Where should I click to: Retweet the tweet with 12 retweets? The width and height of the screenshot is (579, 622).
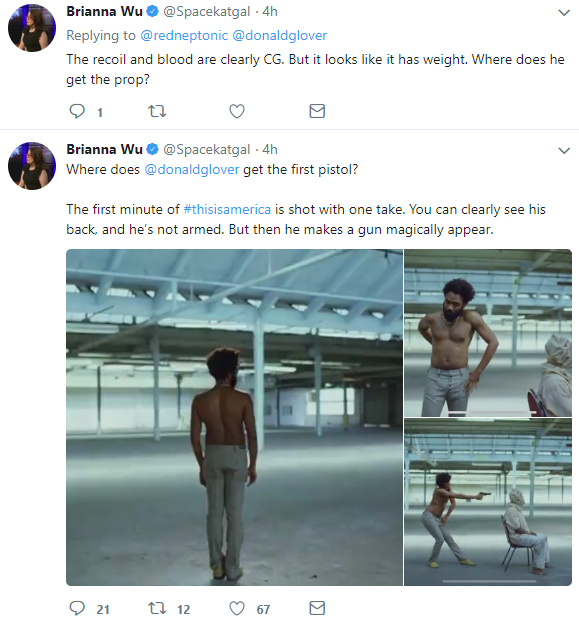coord(157,608)
